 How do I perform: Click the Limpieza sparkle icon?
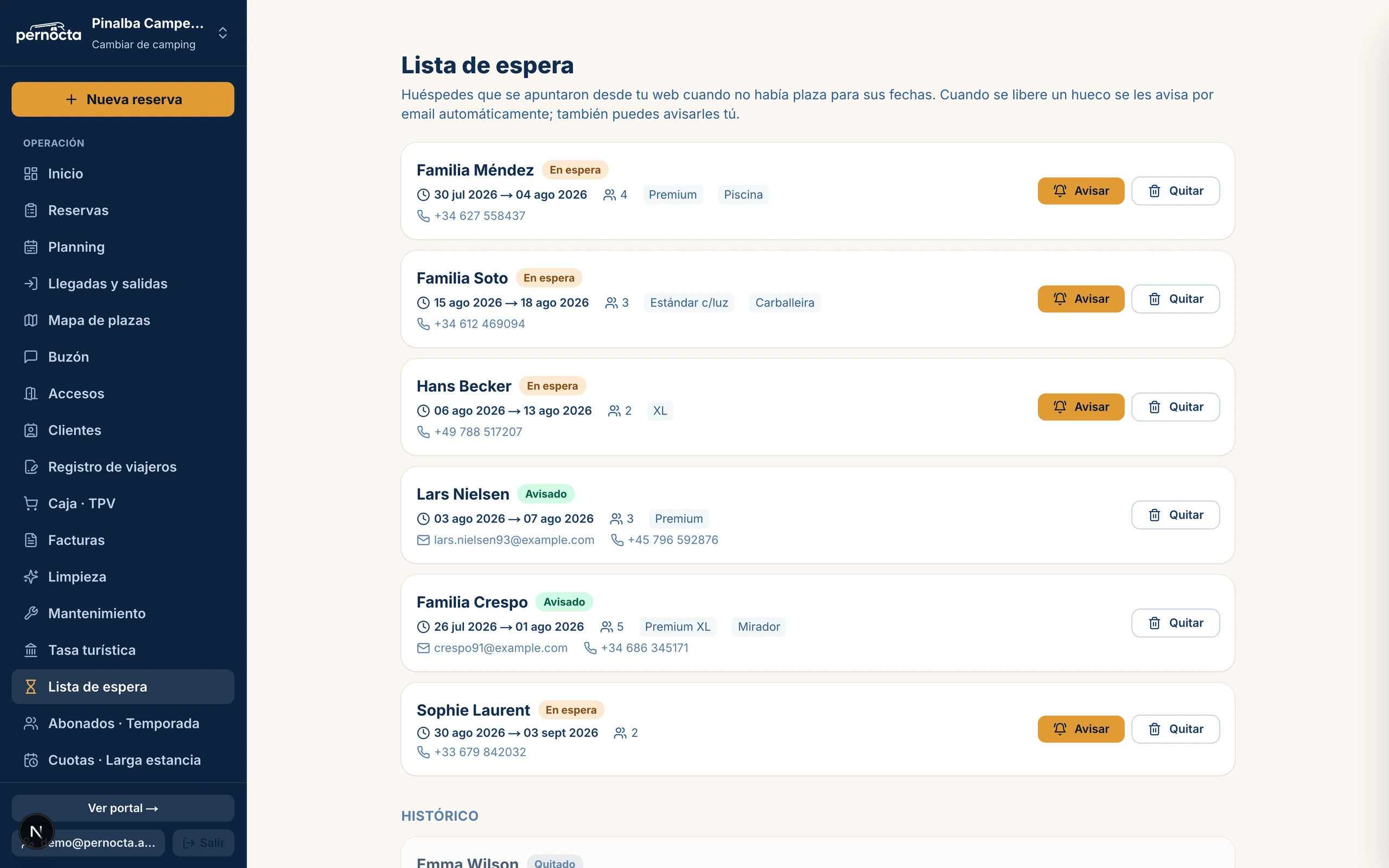[31, 576]
